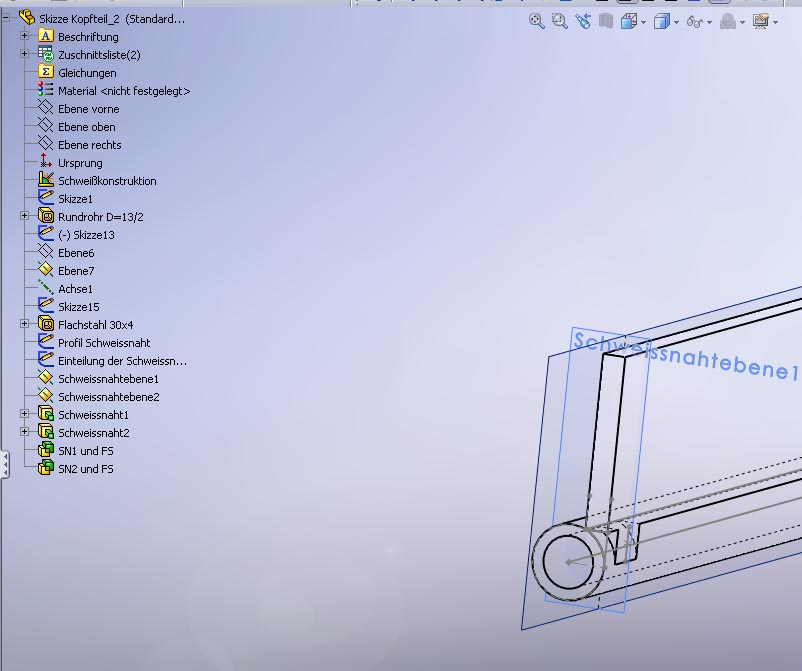This screenshot has height=671, width=802.
Task: Click the View Settings monitor icon
Action: [761, 21]
